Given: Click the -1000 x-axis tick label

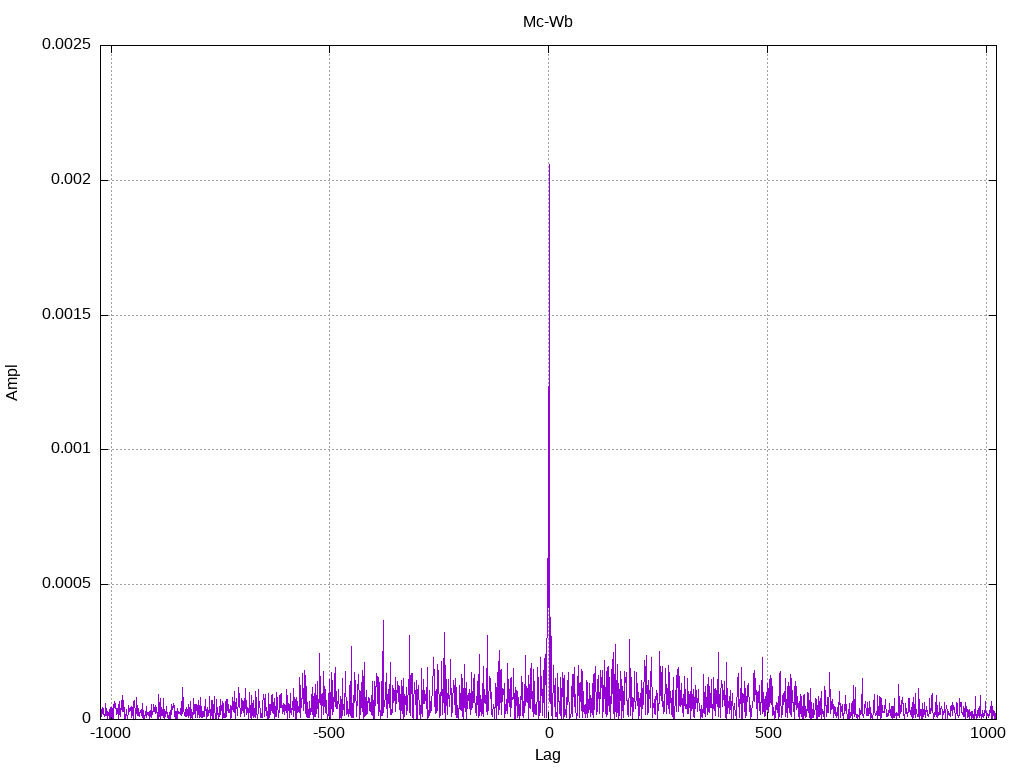Looking at the screenshot, I should [111, 734].
